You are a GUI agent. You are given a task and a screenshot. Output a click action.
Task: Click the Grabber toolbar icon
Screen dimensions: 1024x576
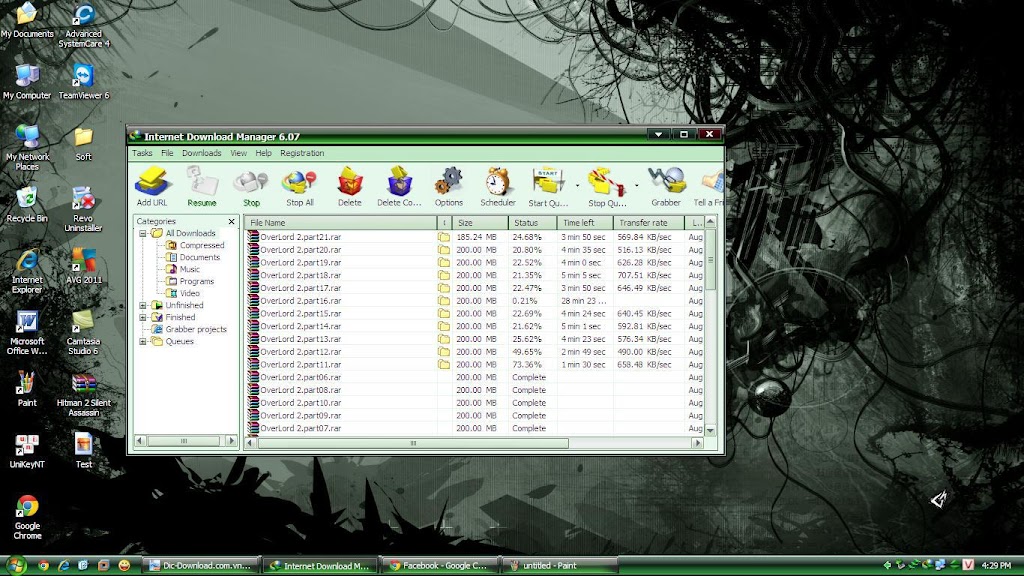coord(665,186)
